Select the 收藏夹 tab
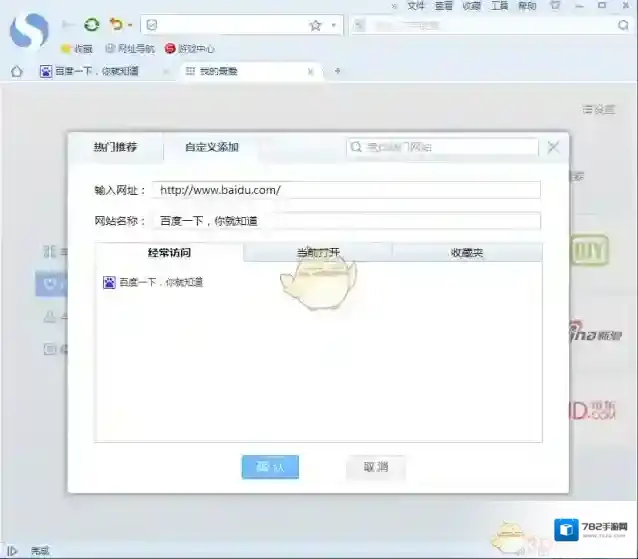The height and width of the screenshot is (559, 638). 467,253
